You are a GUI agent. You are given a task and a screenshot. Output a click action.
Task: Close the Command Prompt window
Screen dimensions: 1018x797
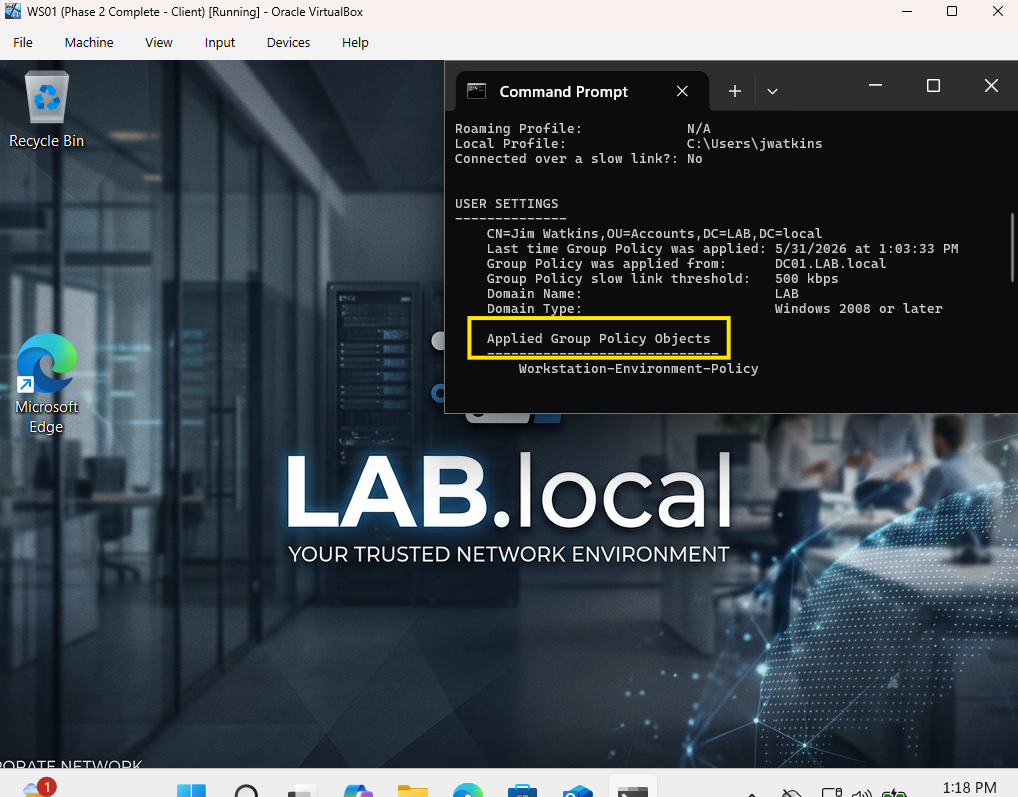[991, 86]
